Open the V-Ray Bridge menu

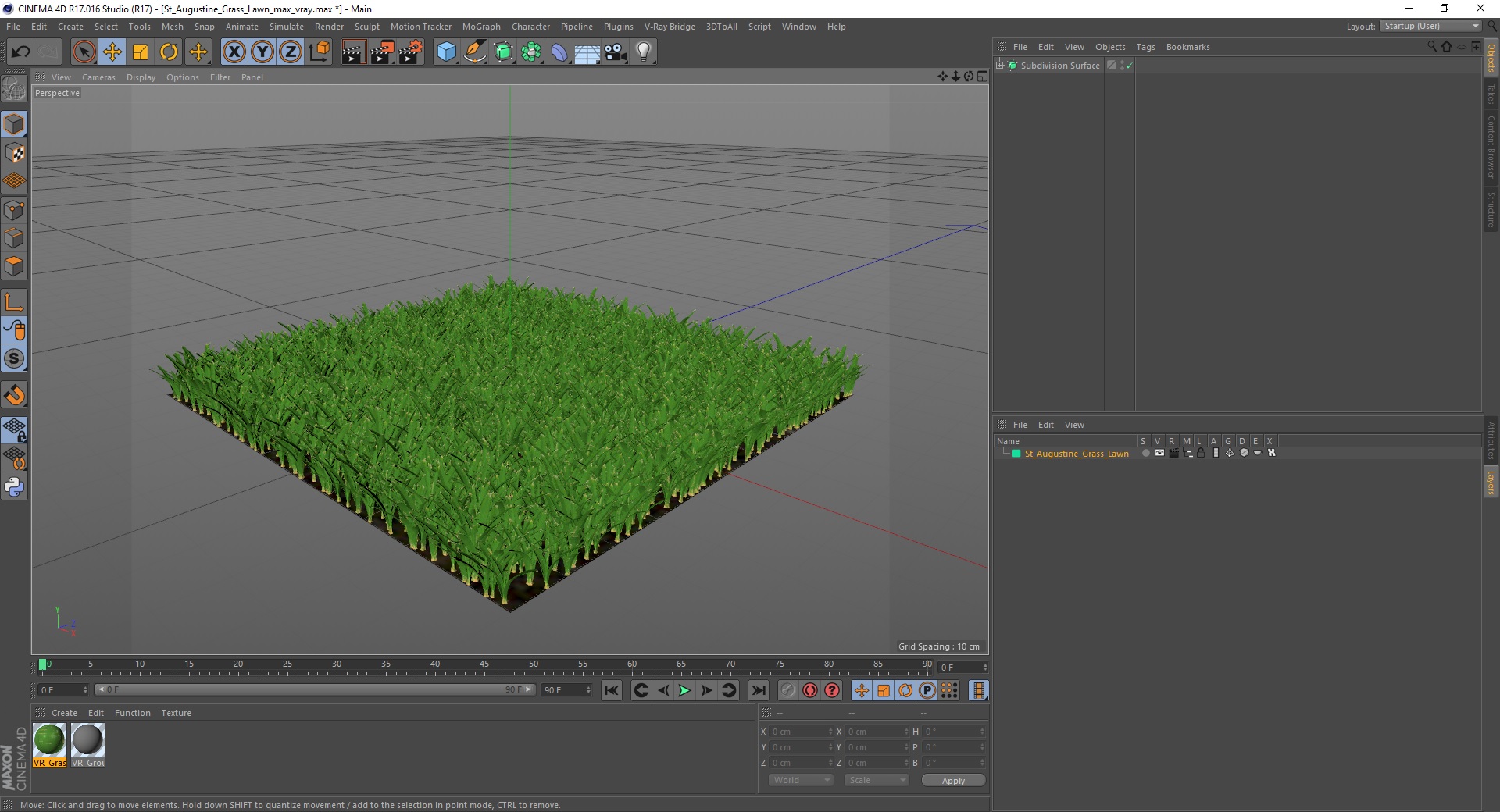click(670, 27)
